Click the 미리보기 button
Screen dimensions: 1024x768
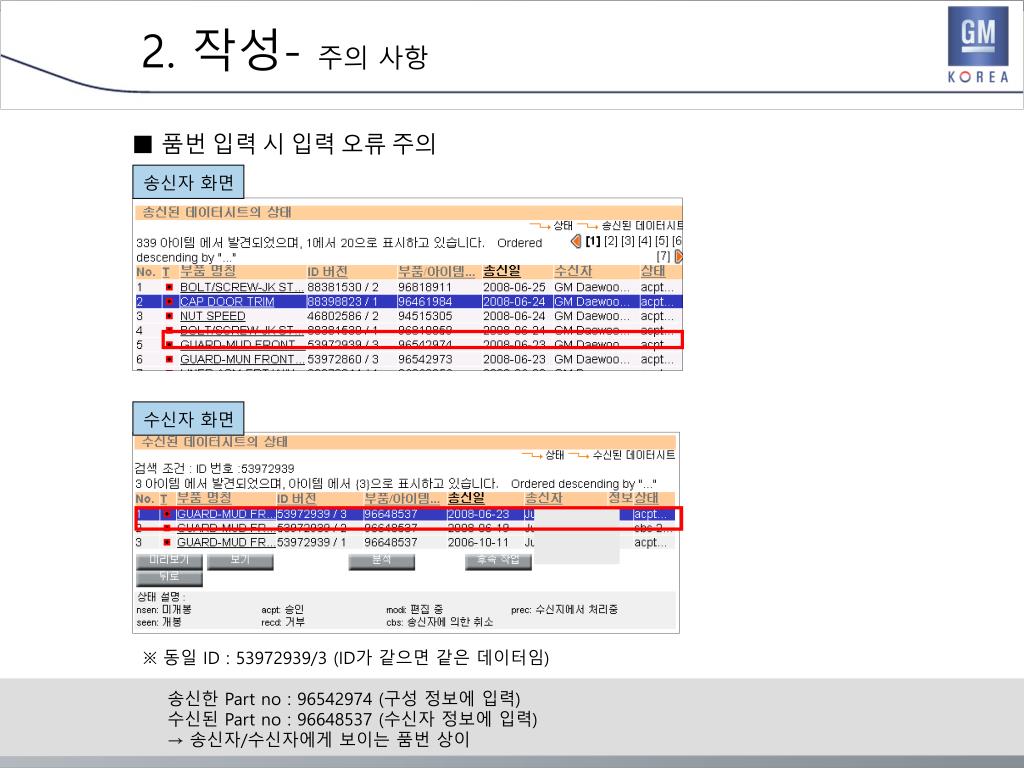click(169, 561)
